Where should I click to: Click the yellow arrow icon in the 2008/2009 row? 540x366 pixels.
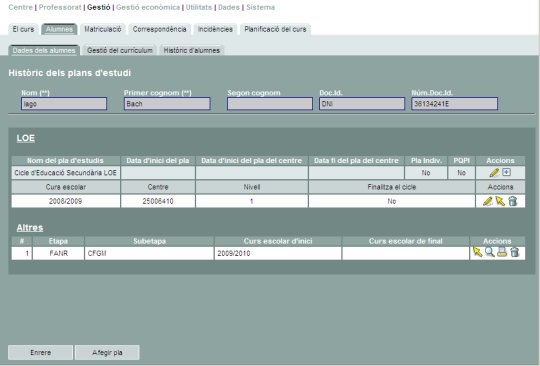(500, 201)
